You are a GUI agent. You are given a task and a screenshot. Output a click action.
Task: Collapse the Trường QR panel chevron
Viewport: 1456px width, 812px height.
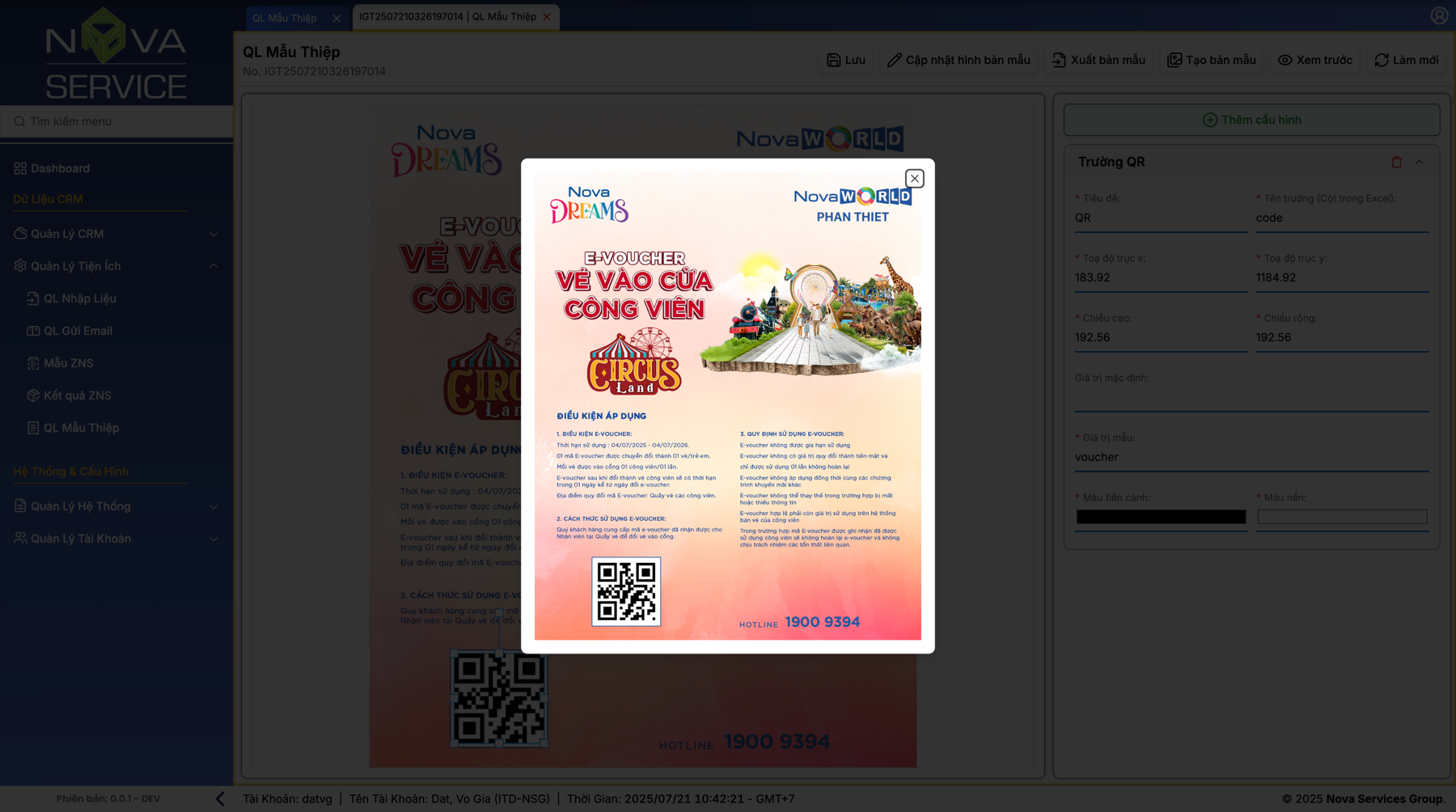coord(1419,162)
